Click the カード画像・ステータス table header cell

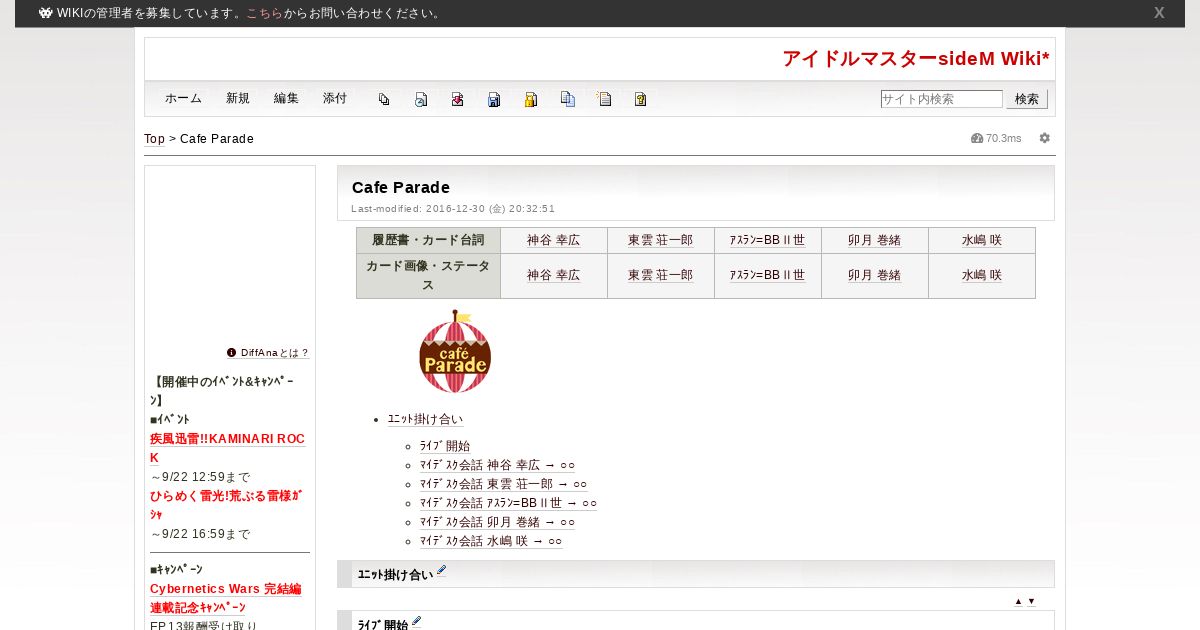[428, 276]
